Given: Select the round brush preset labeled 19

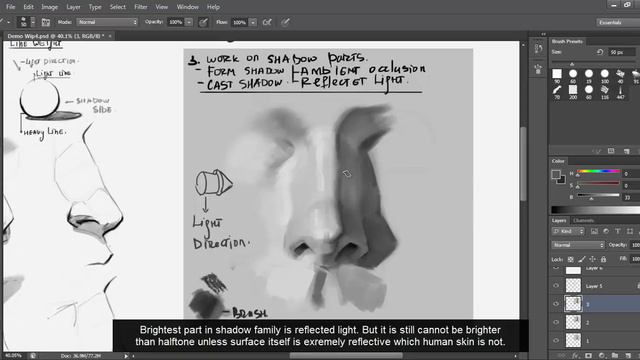Looking at the screenshot, I should [589, 76].
